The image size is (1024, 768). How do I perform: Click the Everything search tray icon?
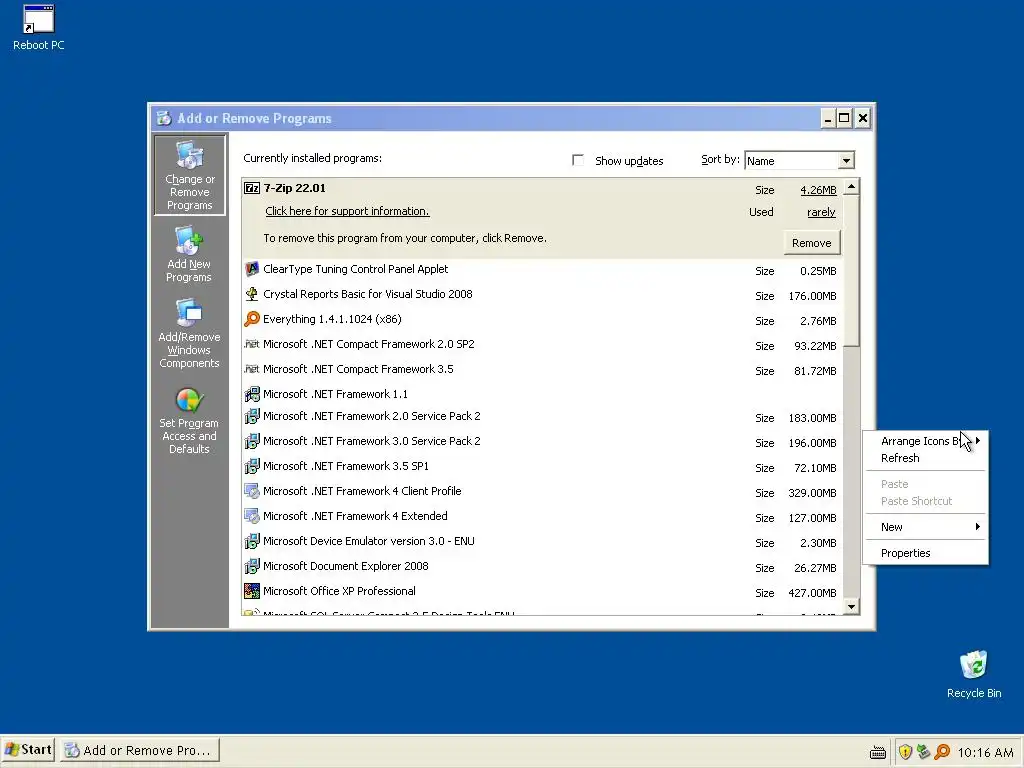click(x=941, y=752)
